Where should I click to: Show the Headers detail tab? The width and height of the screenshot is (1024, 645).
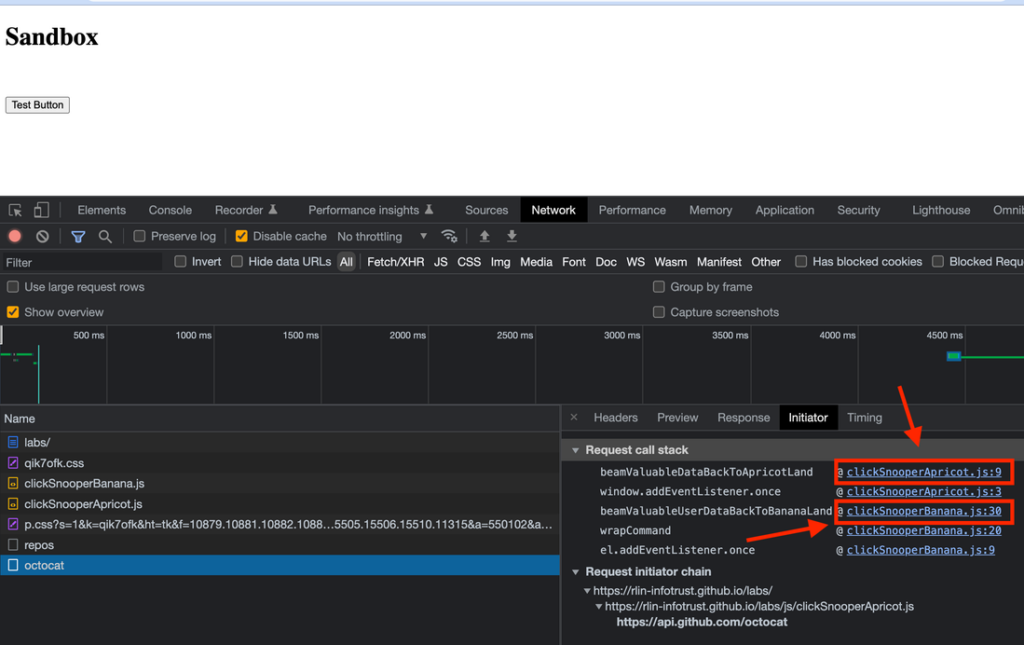pos(615,418)
